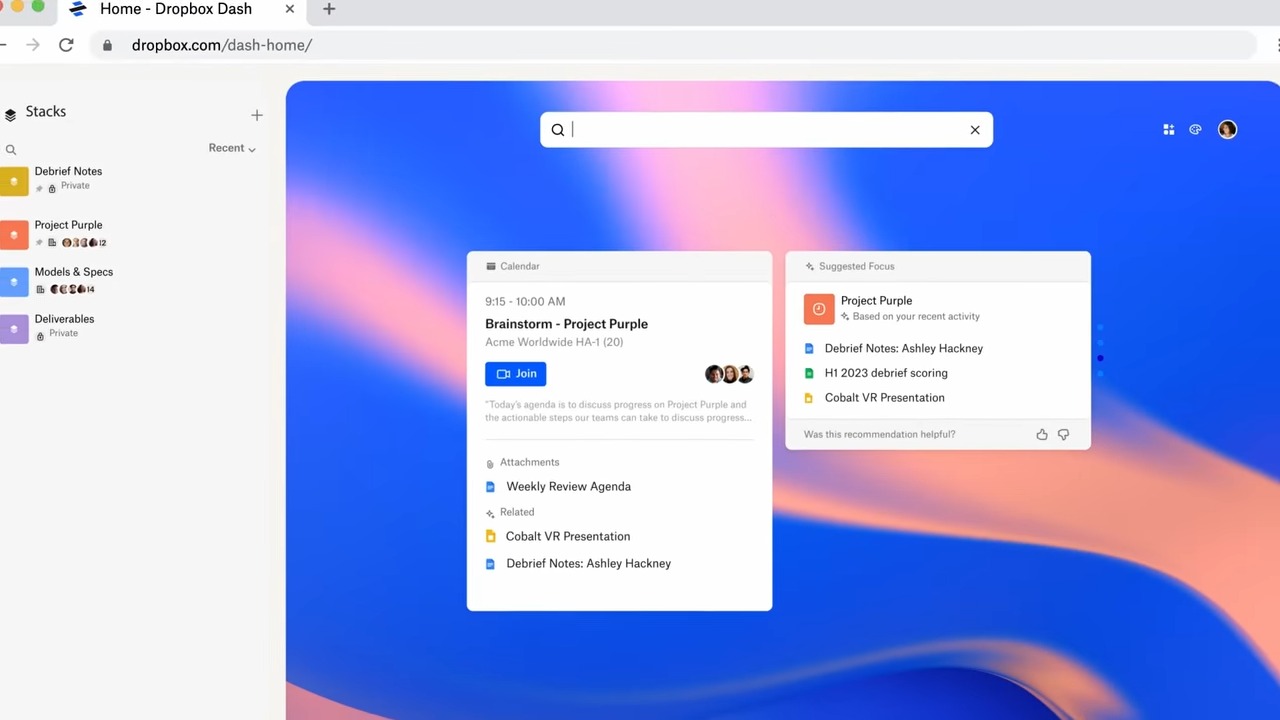This screenshot has width=1280, height=720.
Task: Expand the truncated meeting agenda description
Action: coord(748,418)
